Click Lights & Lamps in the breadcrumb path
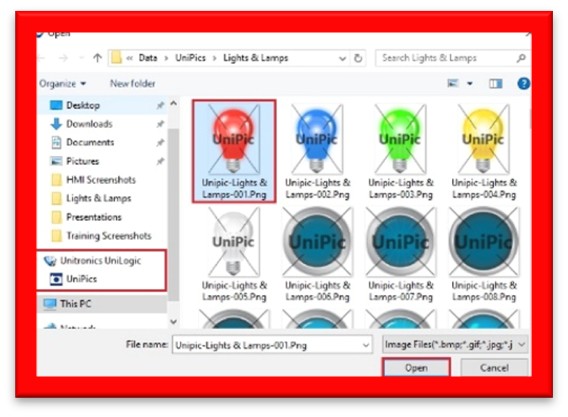Viewport: 568px width, 417px height. coord(256,58)
